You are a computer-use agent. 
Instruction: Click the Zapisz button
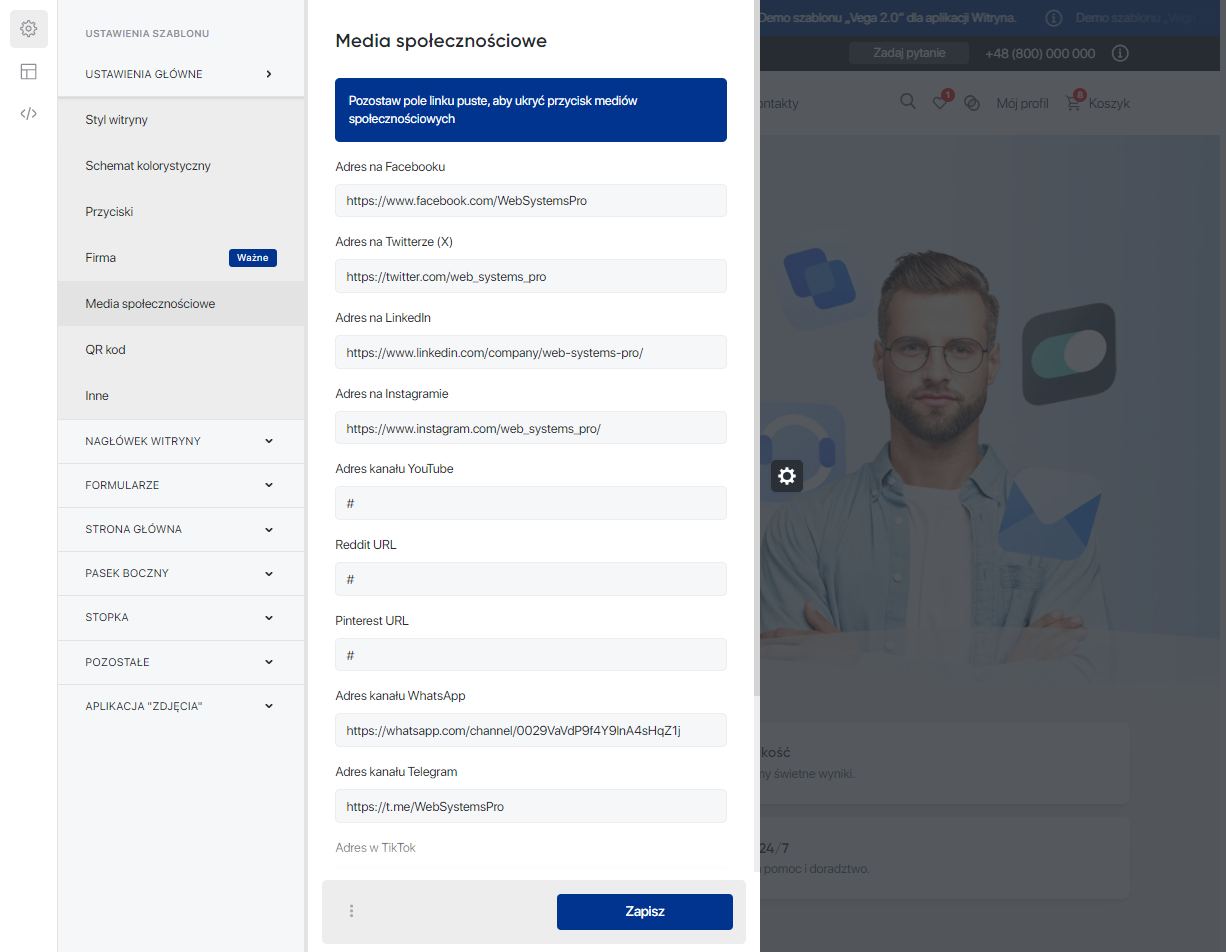(644, 911)
